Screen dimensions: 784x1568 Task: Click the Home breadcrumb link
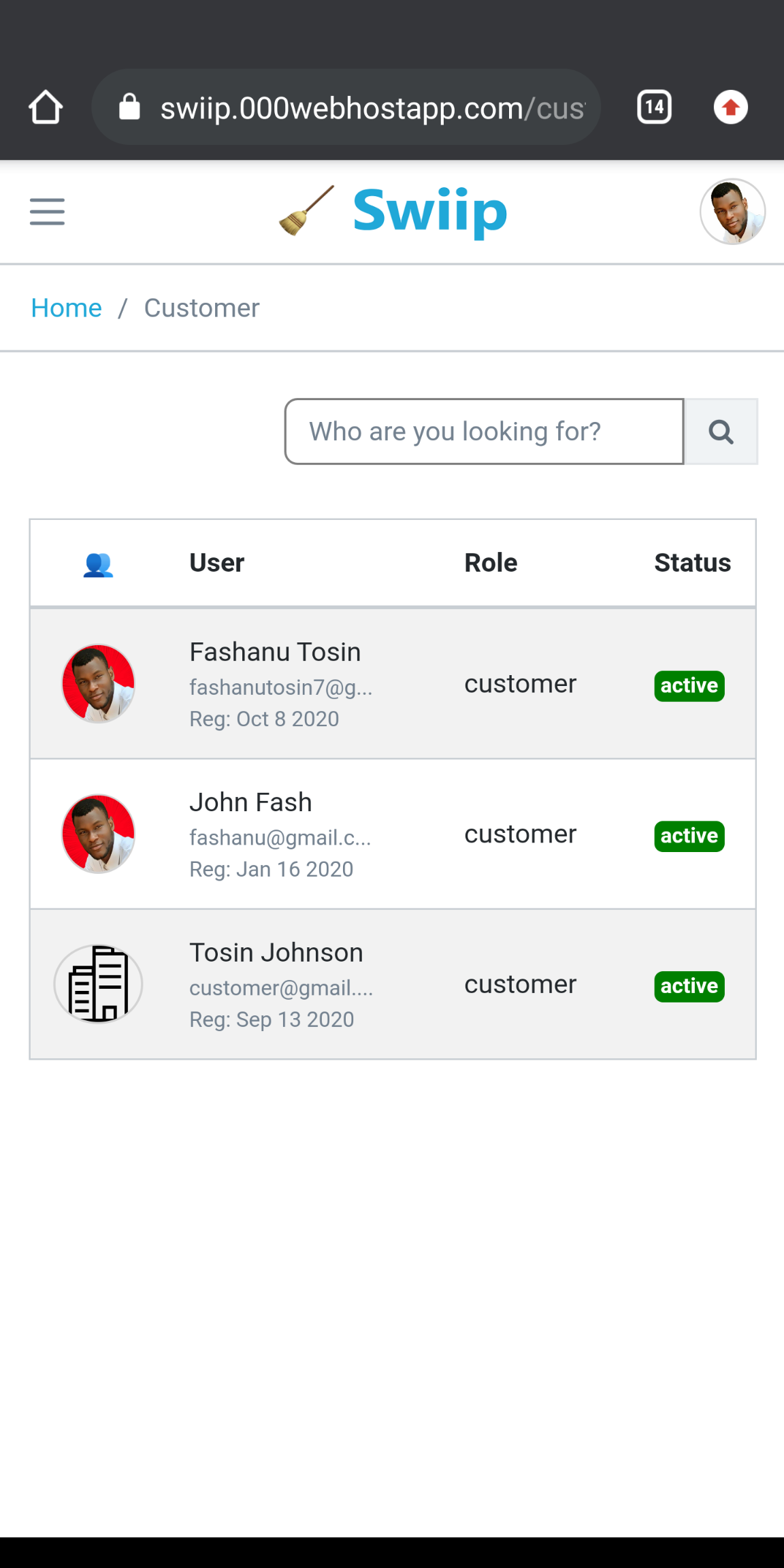pyautogui.click(x=66, y=308)
